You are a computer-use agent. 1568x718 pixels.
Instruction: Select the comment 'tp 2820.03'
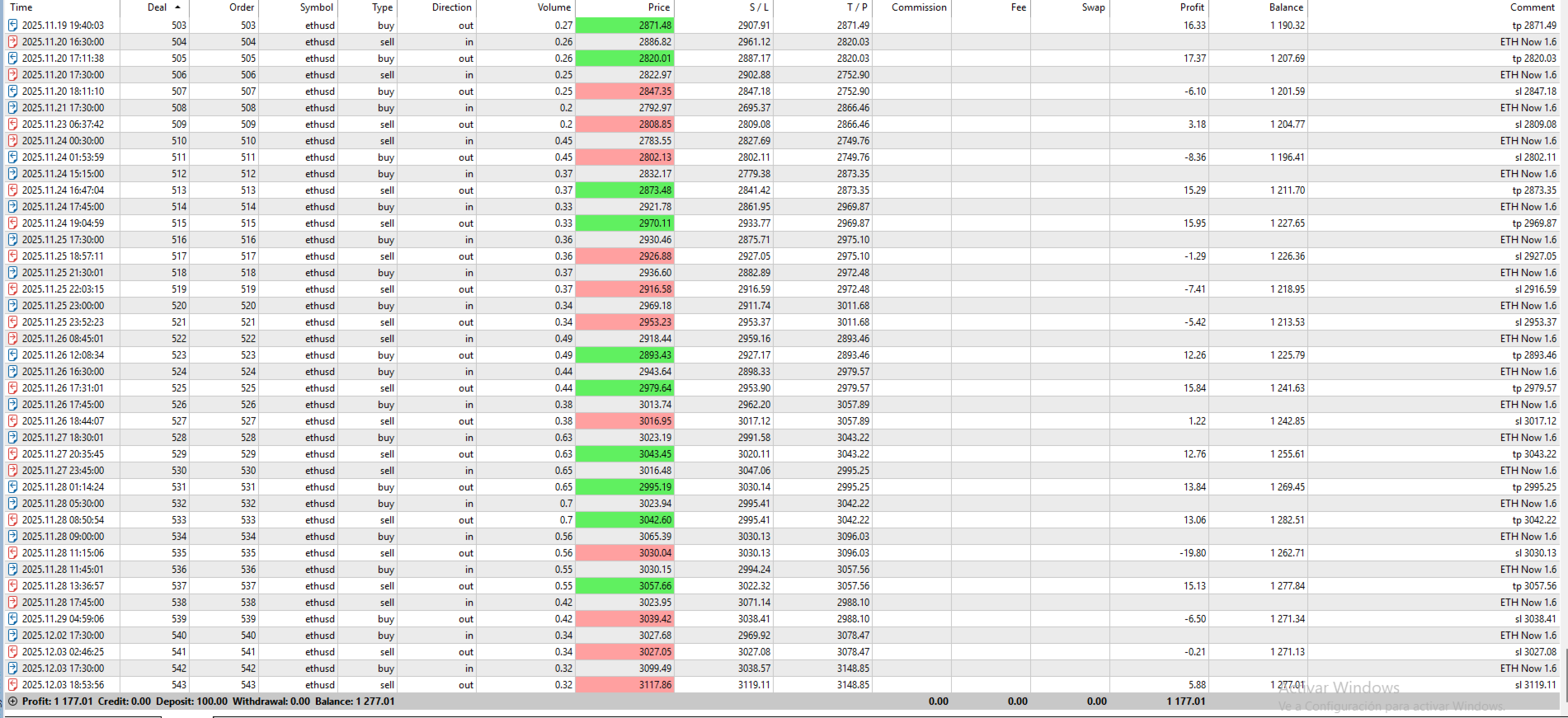tap(1534, 59)
